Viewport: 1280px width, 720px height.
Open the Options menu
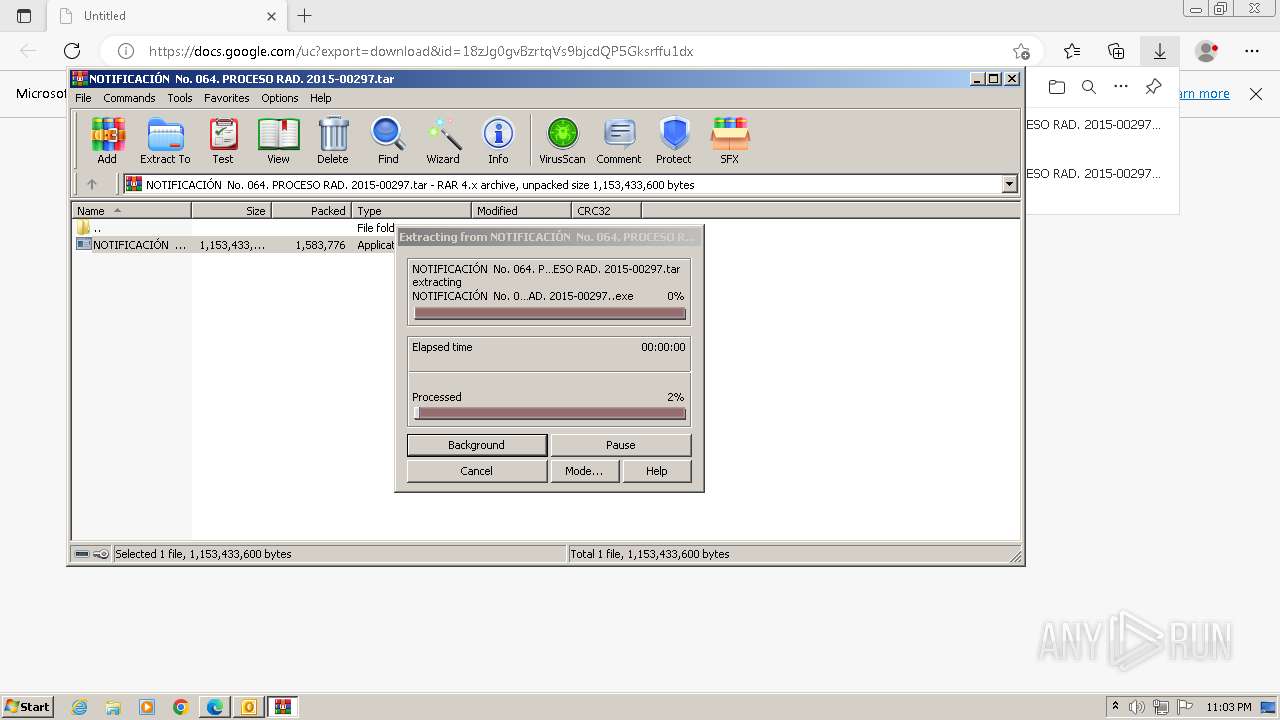[280, 98]
